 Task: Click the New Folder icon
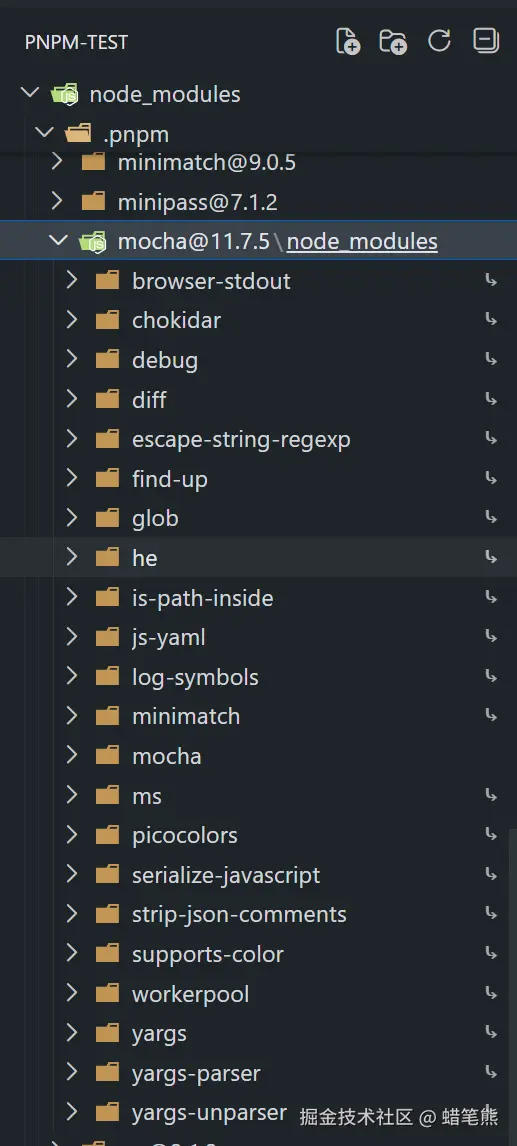(x=393, y=42)
